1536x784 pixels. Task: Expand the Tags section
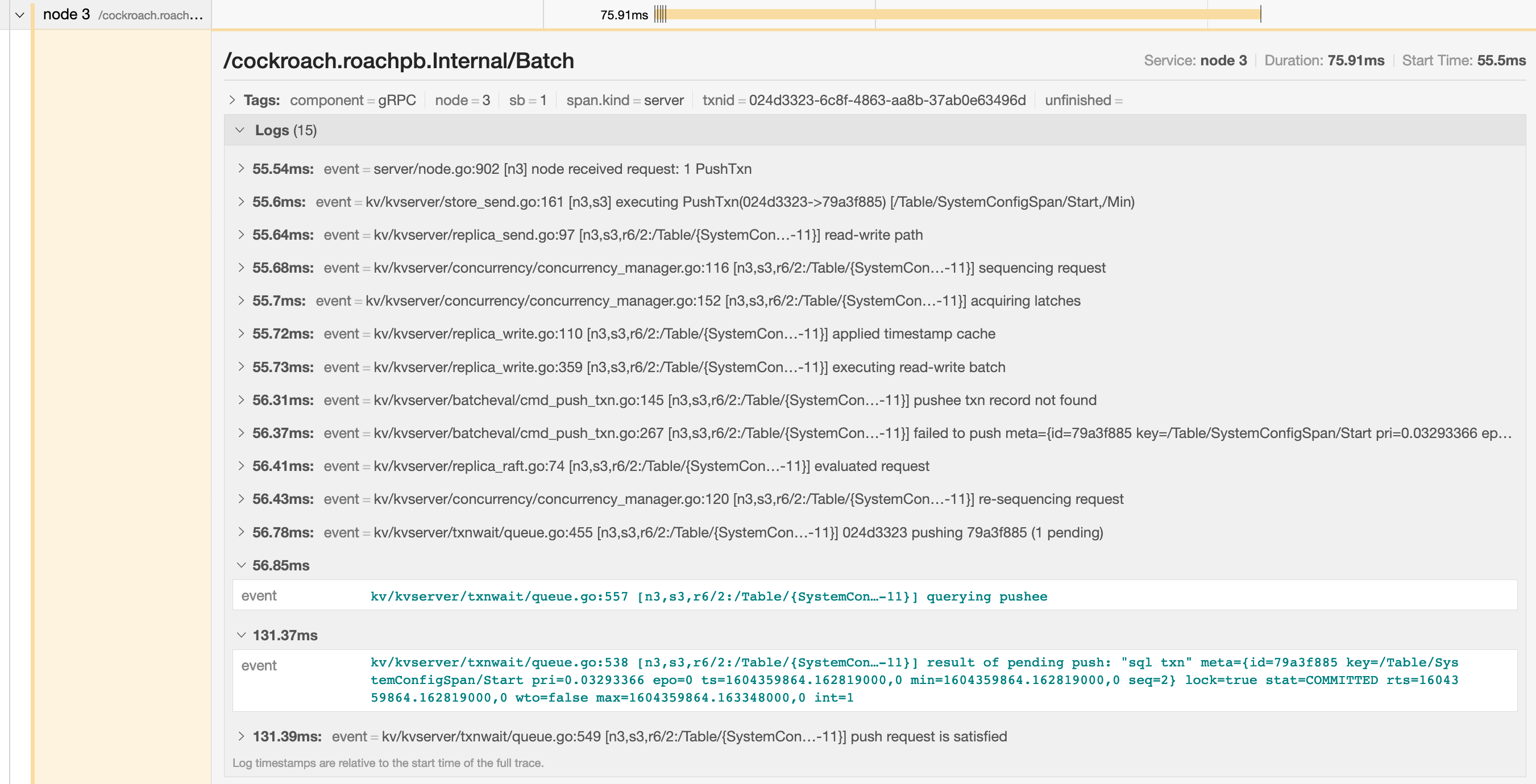pyautogui.click(x=232, y=99)
